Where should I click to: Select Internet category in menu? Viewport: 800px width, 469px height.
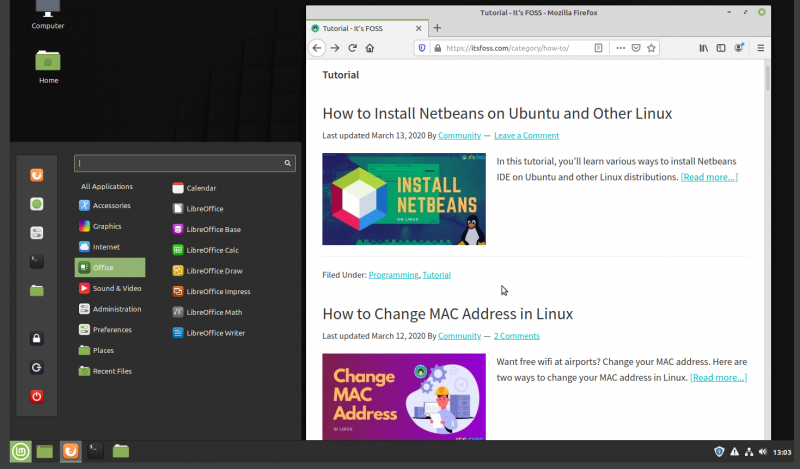pyautogui.click(x=110, y=247)
